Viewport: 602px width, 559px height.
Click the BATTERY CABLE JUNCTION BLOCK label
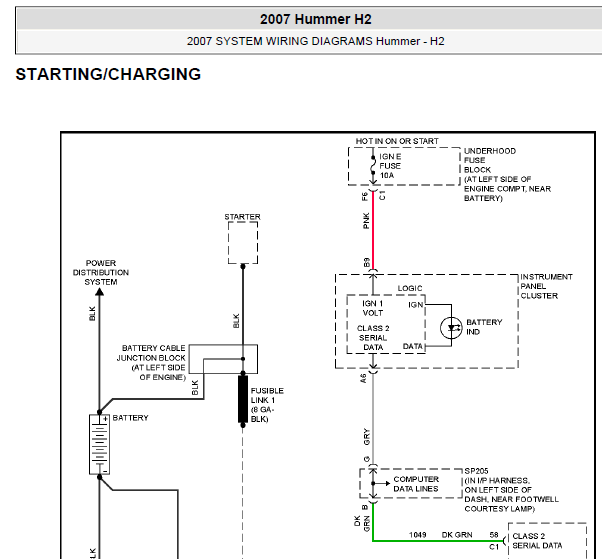click(151, 362)
